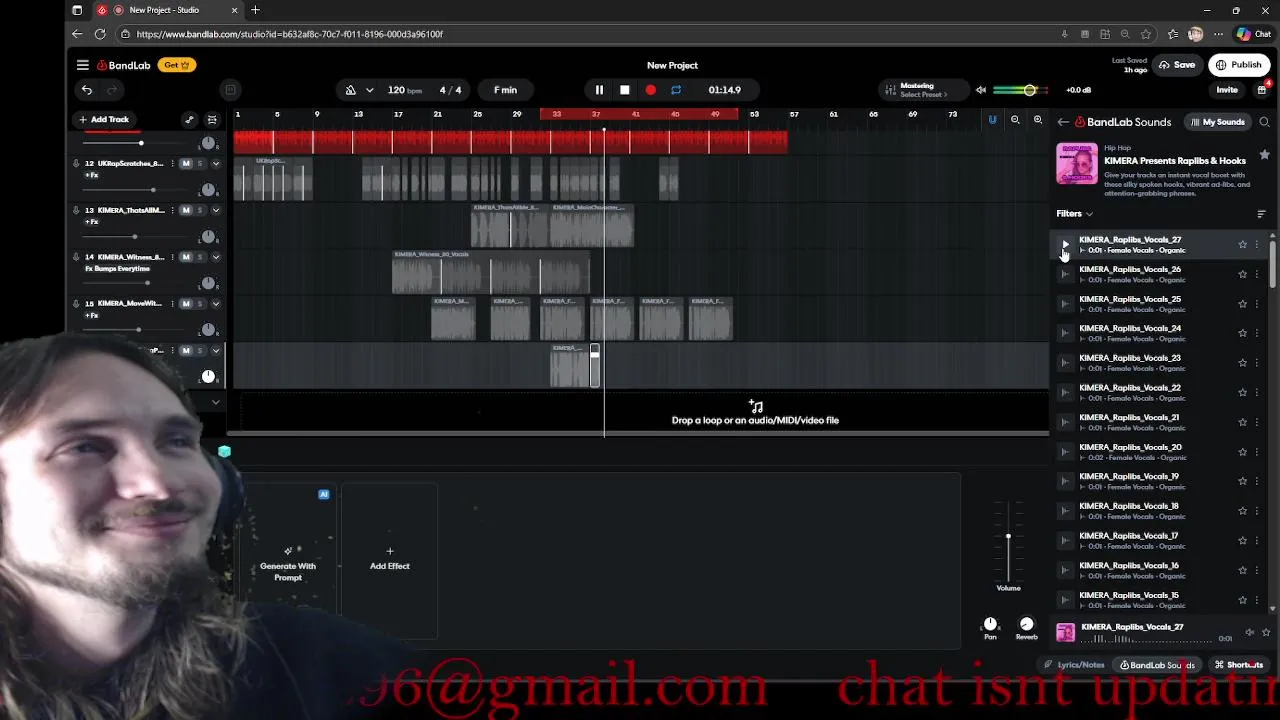The width and height of the screenshot is (1280, 720).
Task: Expand track 12 UKRapScratches chevron
Action: point(215,163)
